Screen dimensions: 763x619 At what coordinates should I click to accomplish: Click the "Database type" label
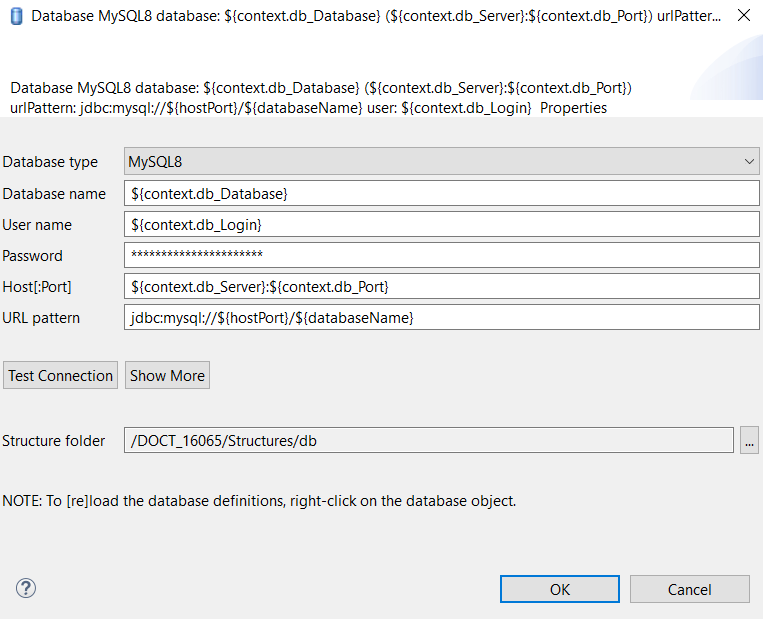(x=50, y=162)
